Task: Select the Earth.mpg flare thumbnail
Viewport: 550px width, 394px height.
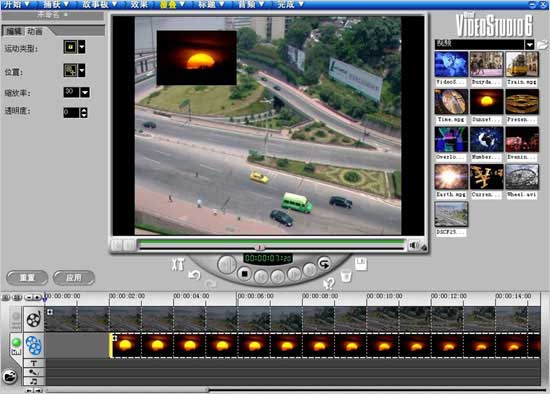Action: tap(451, 177)
